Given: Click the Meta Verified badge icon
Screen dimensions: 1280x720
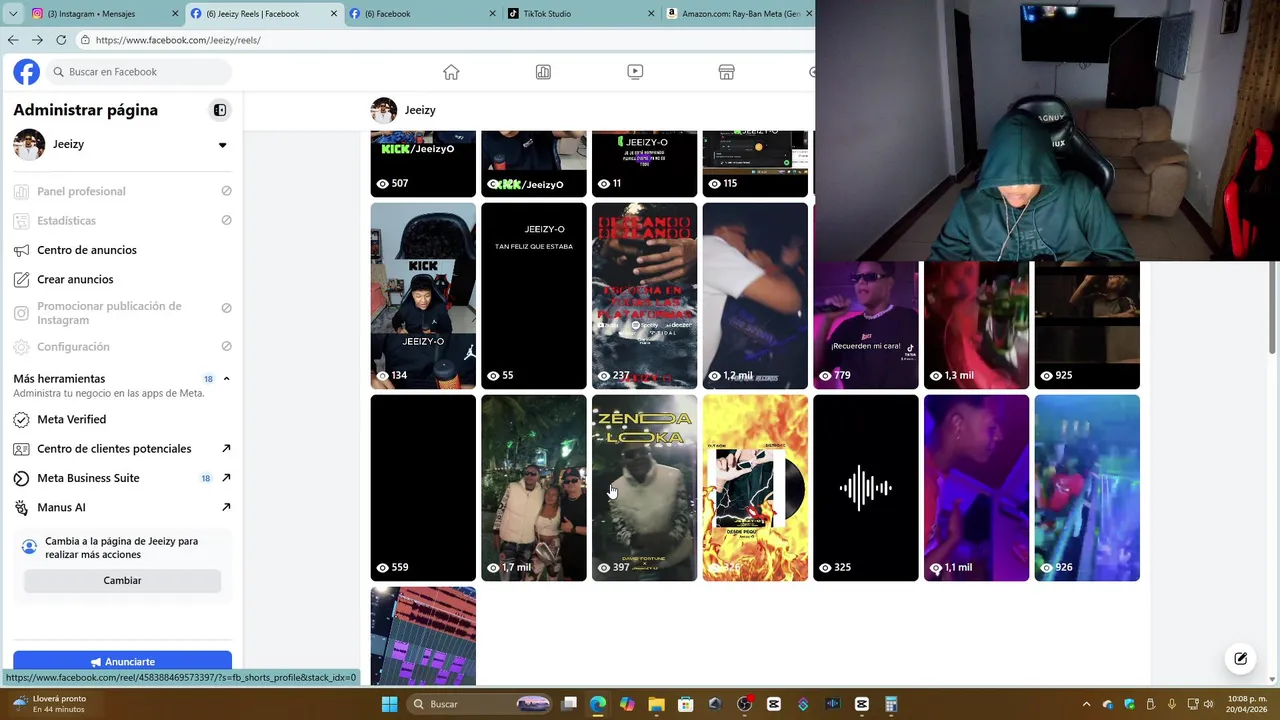Looking at the screenshot, I should (x=21, y=419).
